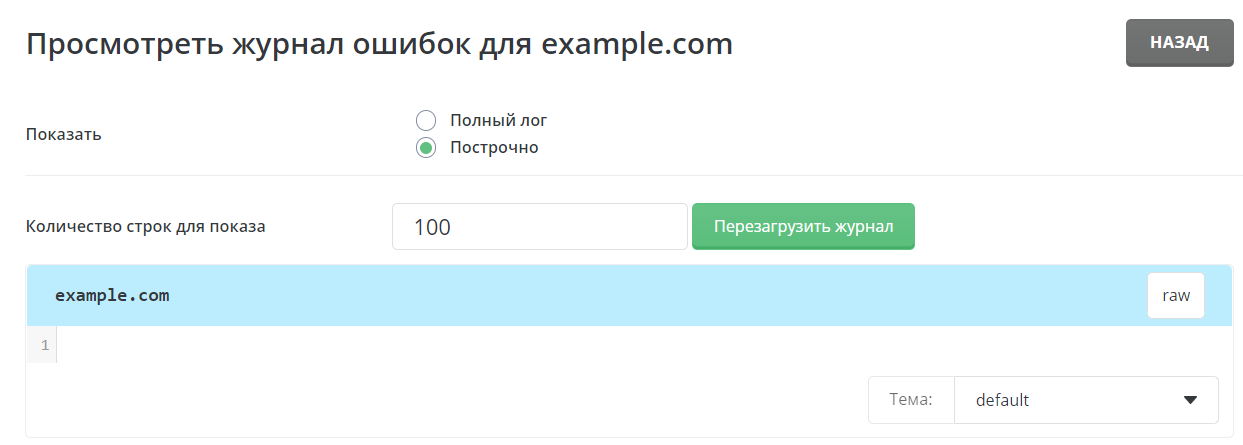Screen dimensions: 1243x445
Task: Click the Количество строк для показа label
Action: 145,226
